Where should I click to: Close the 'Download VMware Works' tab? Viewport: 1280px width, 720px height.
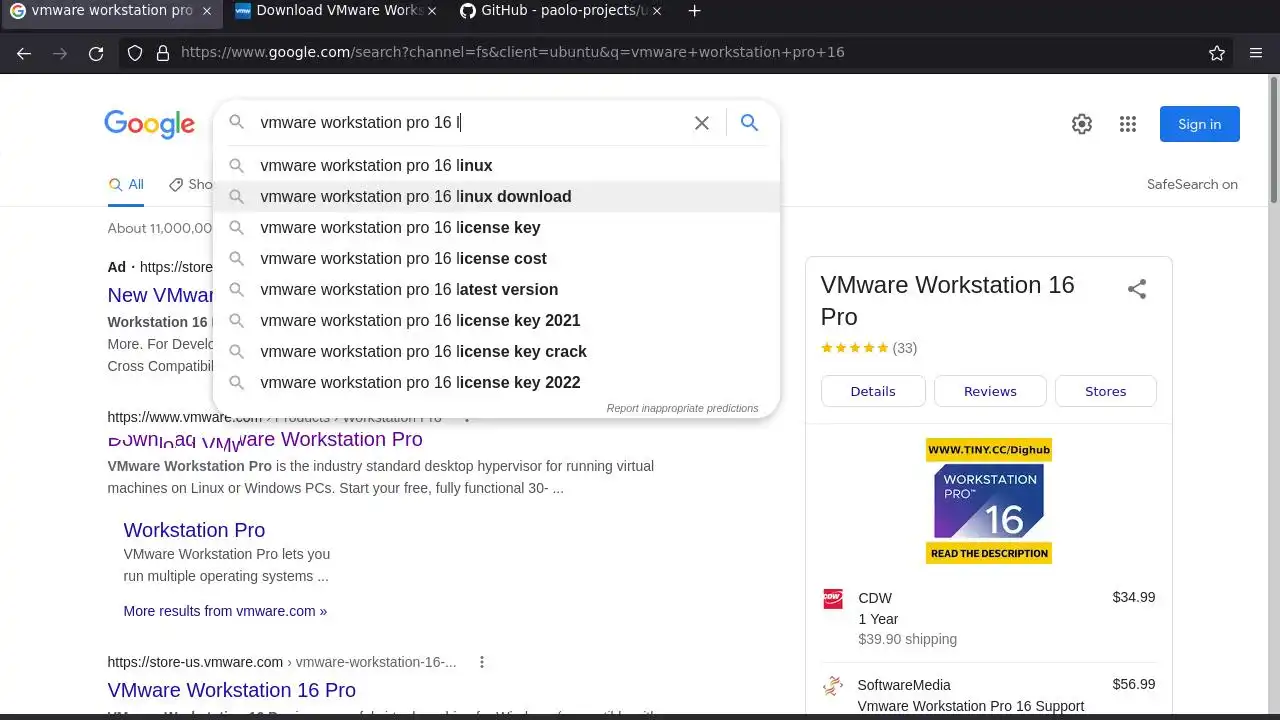coord(431,11)
